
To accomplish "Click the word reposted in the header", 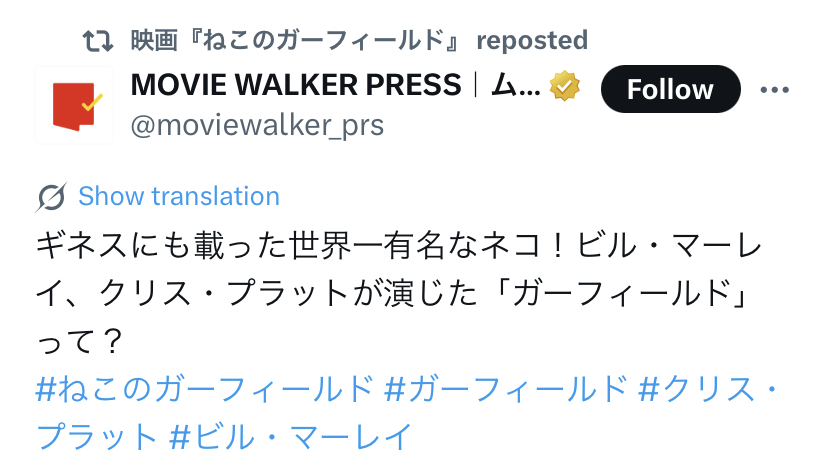I will click(x=532, y=41).
